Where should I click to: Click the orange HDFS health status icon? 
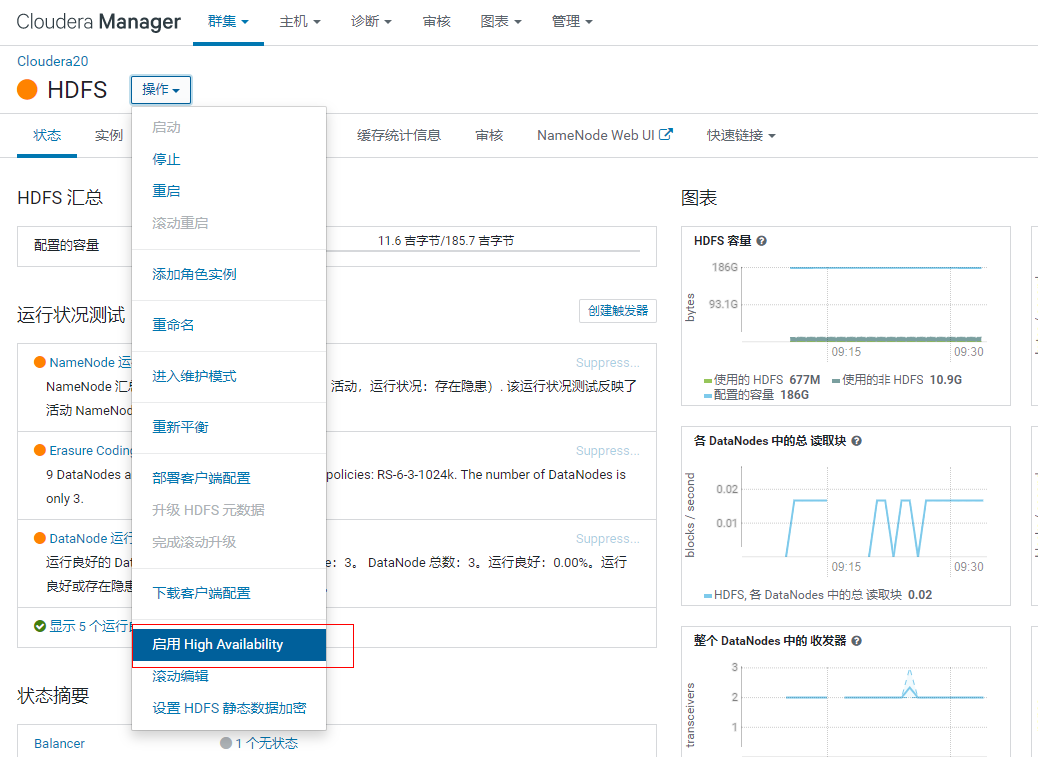pos(28,90)
